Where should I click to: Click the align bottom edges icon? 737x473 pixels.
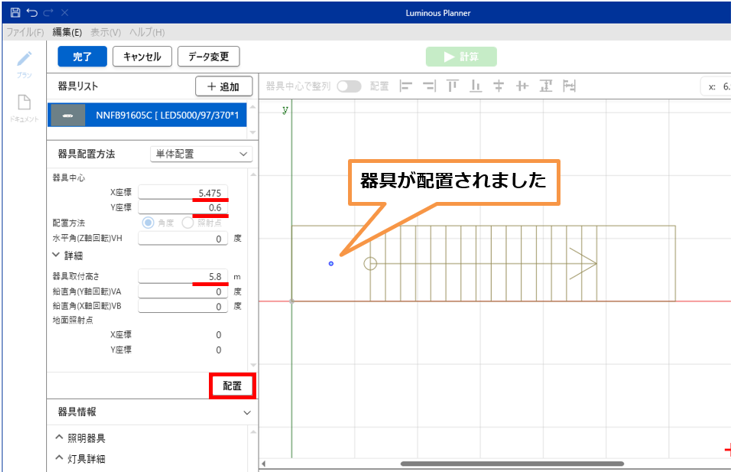(475, 87)
